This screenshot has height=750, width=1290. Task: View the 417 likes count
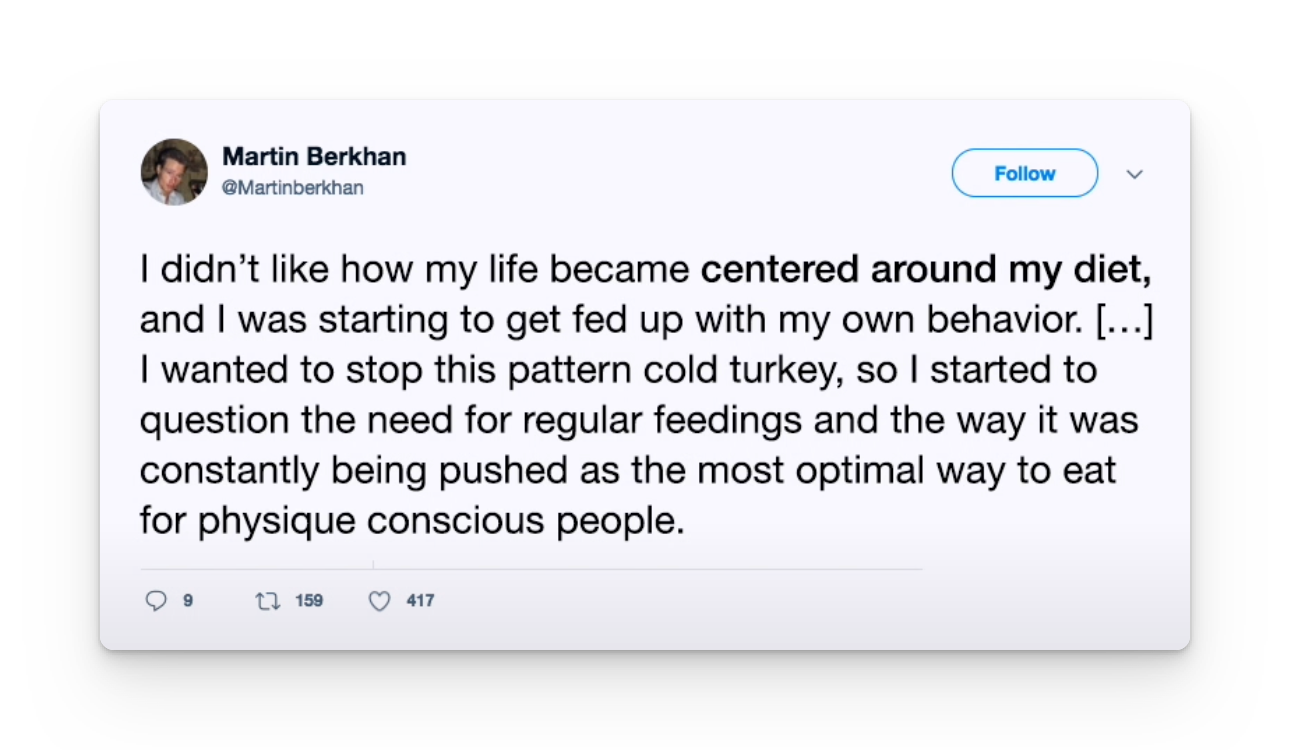point(419,600)
